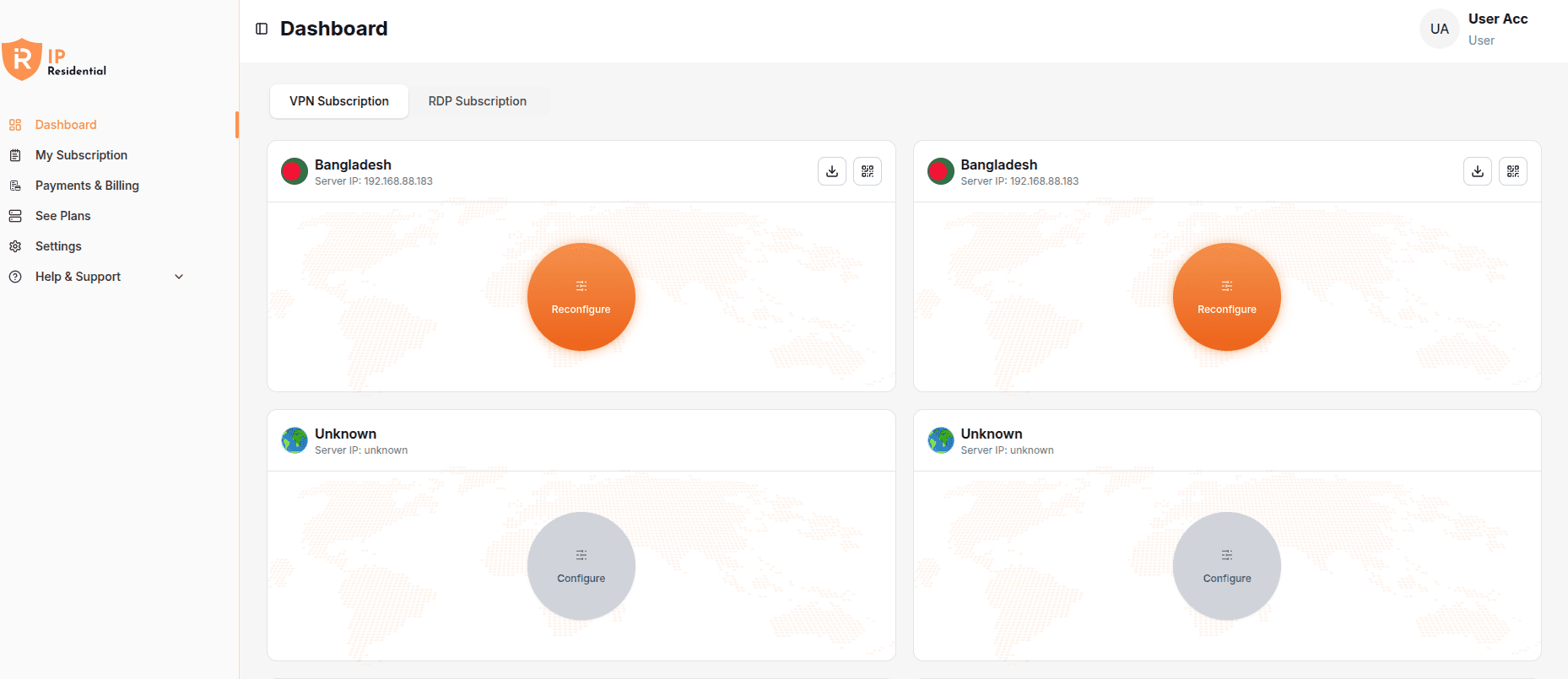1568x679 pixels.
Task: Toggle the sidebar collapse icon beside Dashboard
Action: click(x=262, y=29)
